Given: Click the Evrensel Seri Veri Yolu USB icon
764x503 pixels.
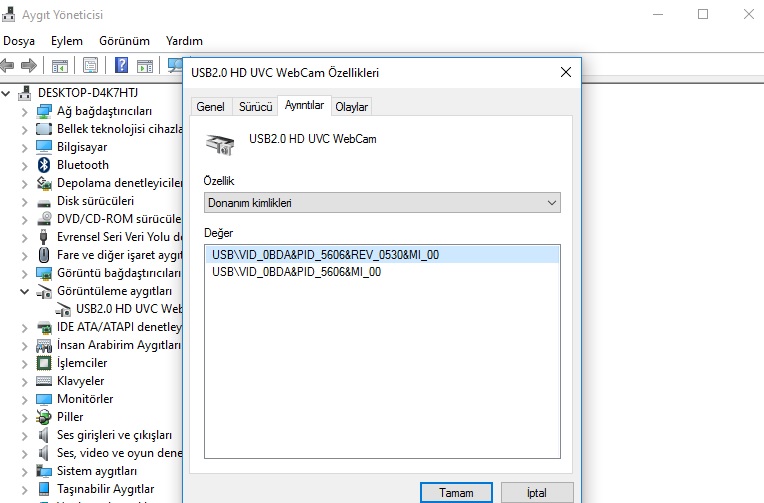Looking at the screenshot, I should pos(44,236).
